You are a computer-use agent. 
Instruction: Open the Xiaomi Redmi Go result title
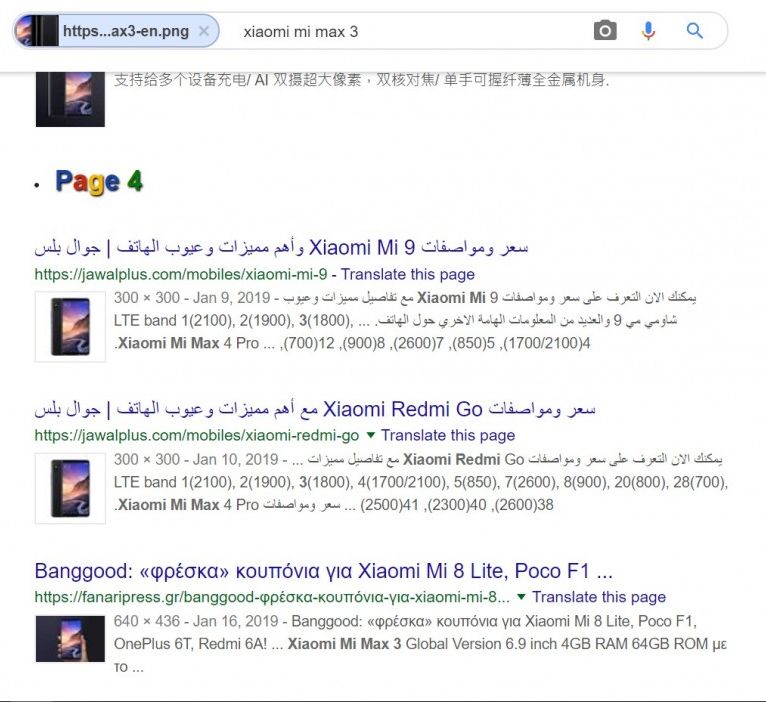[315, 409]
